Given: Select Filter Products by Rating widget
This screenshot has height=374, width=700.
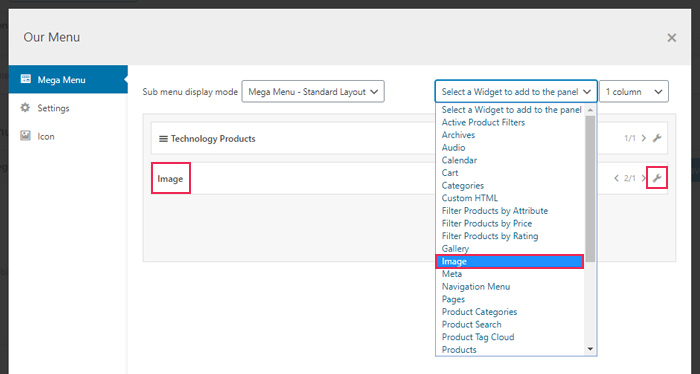Looking at the screenshot, I should point(511,236).
